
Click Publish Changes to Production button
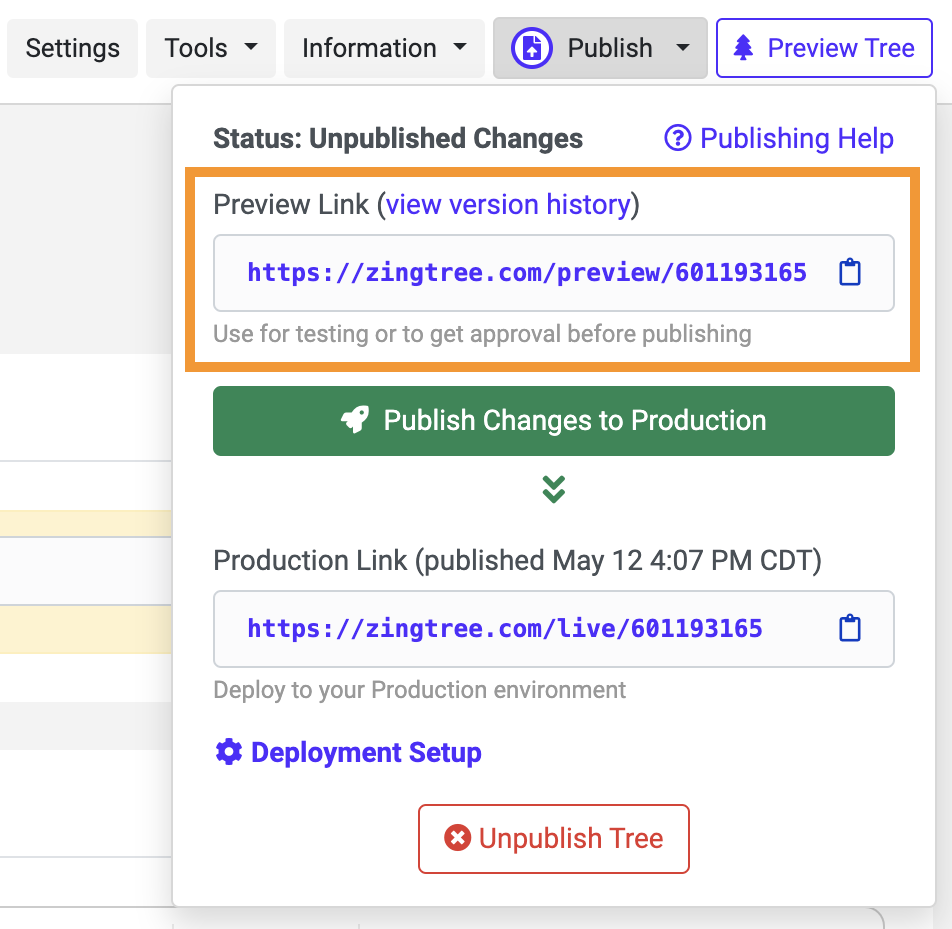coord(554,421)
